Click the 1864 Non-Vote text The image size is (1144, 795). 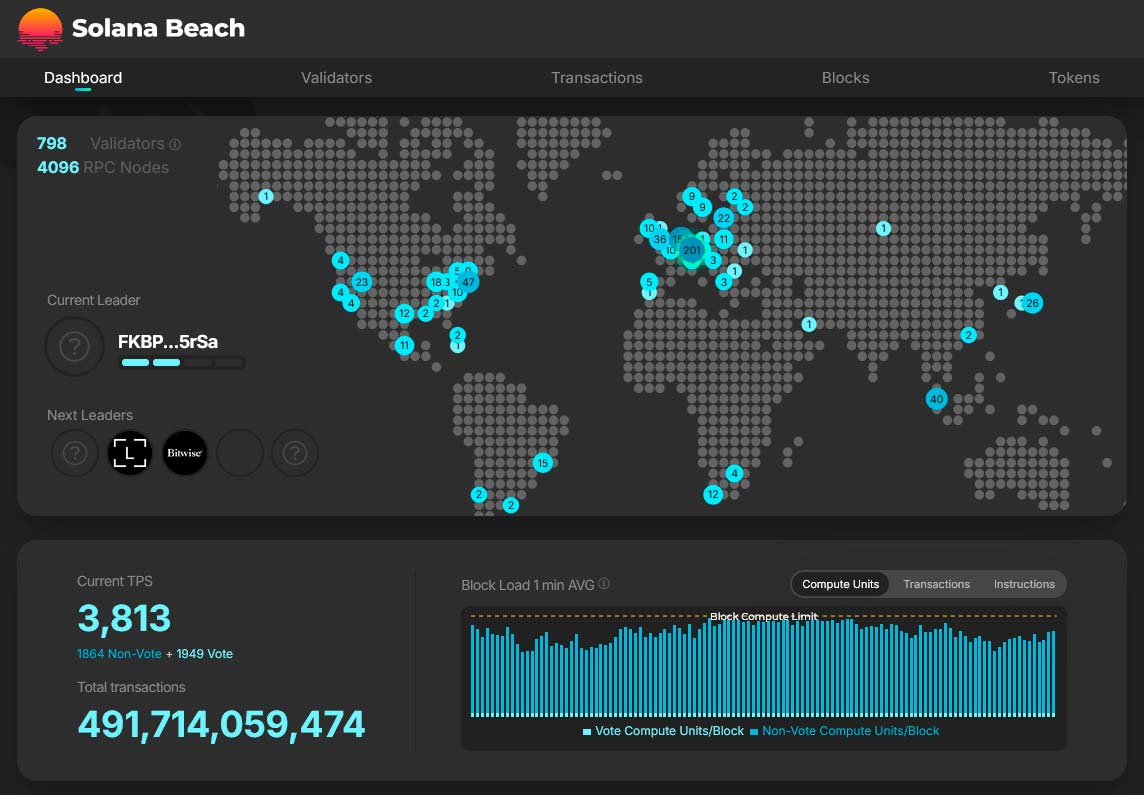[x=119, y=654]
